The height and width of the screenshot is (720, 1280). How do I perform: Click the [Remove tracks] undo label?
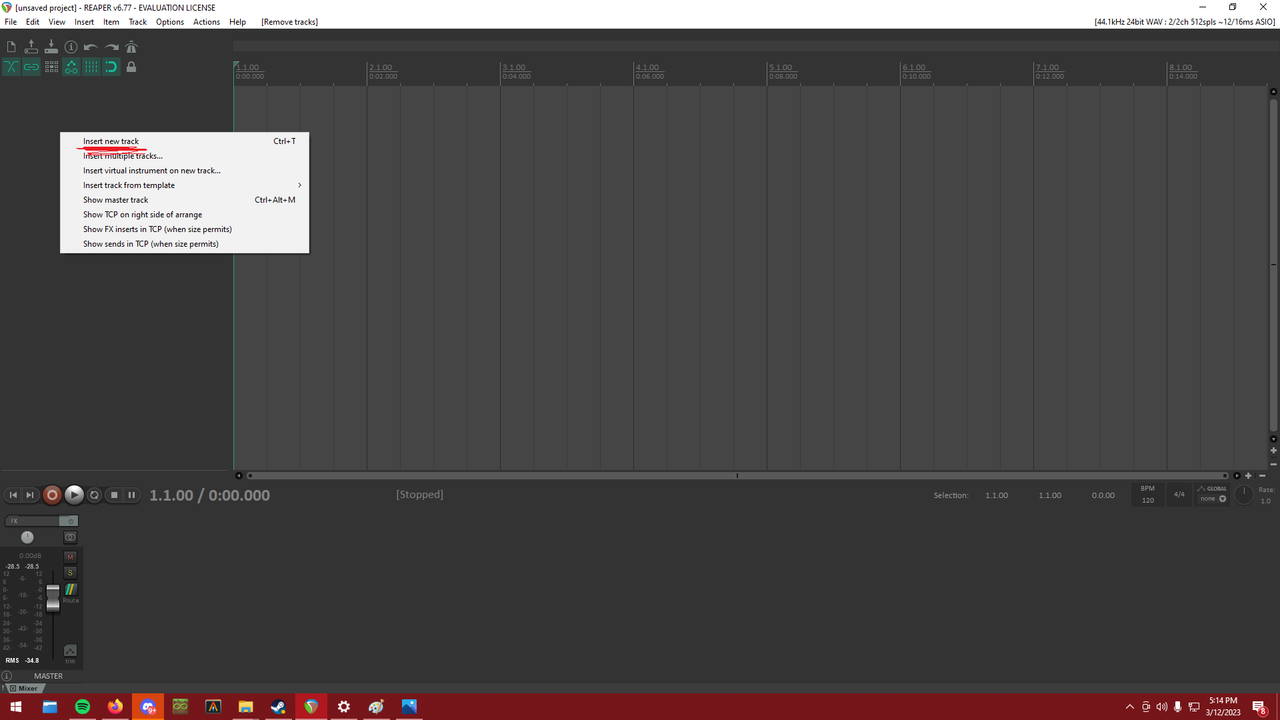click(x=290, y=22)
